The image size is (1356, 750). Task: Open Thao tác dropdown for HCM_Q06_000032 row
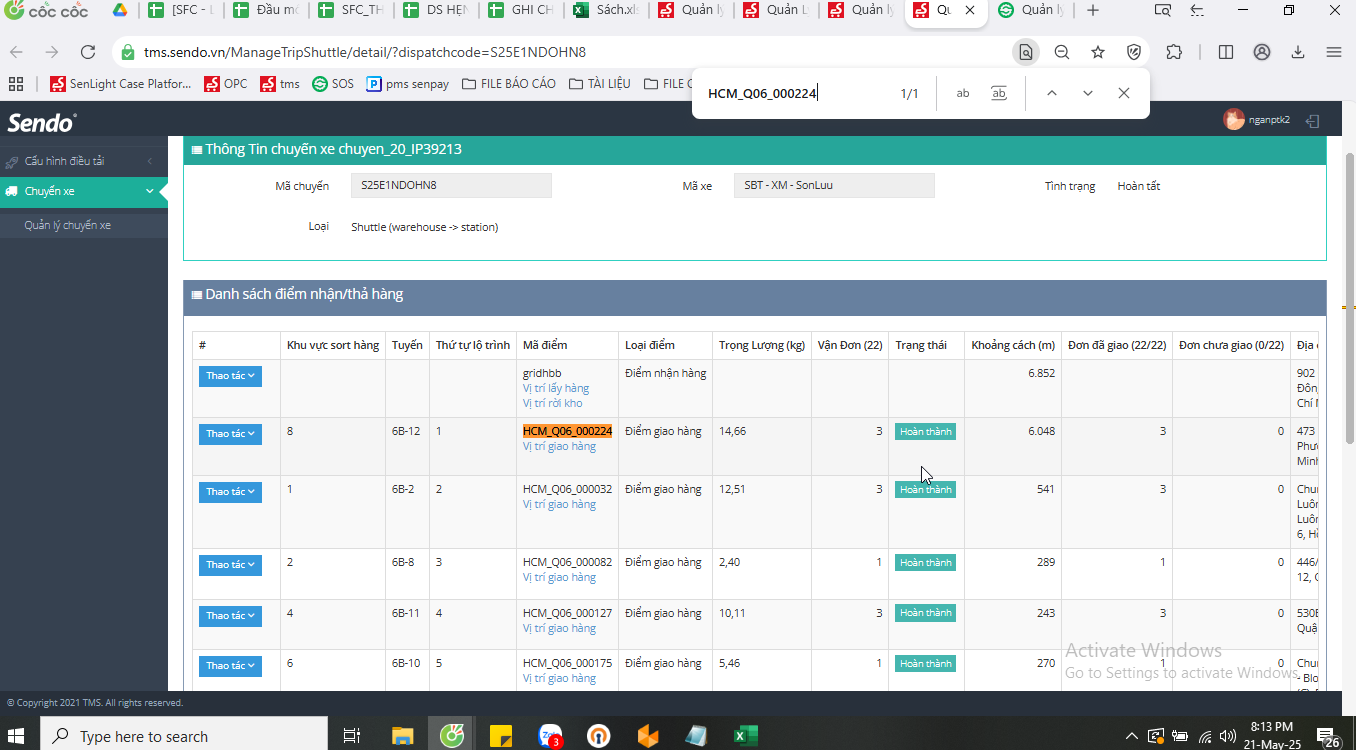[230, 492]
